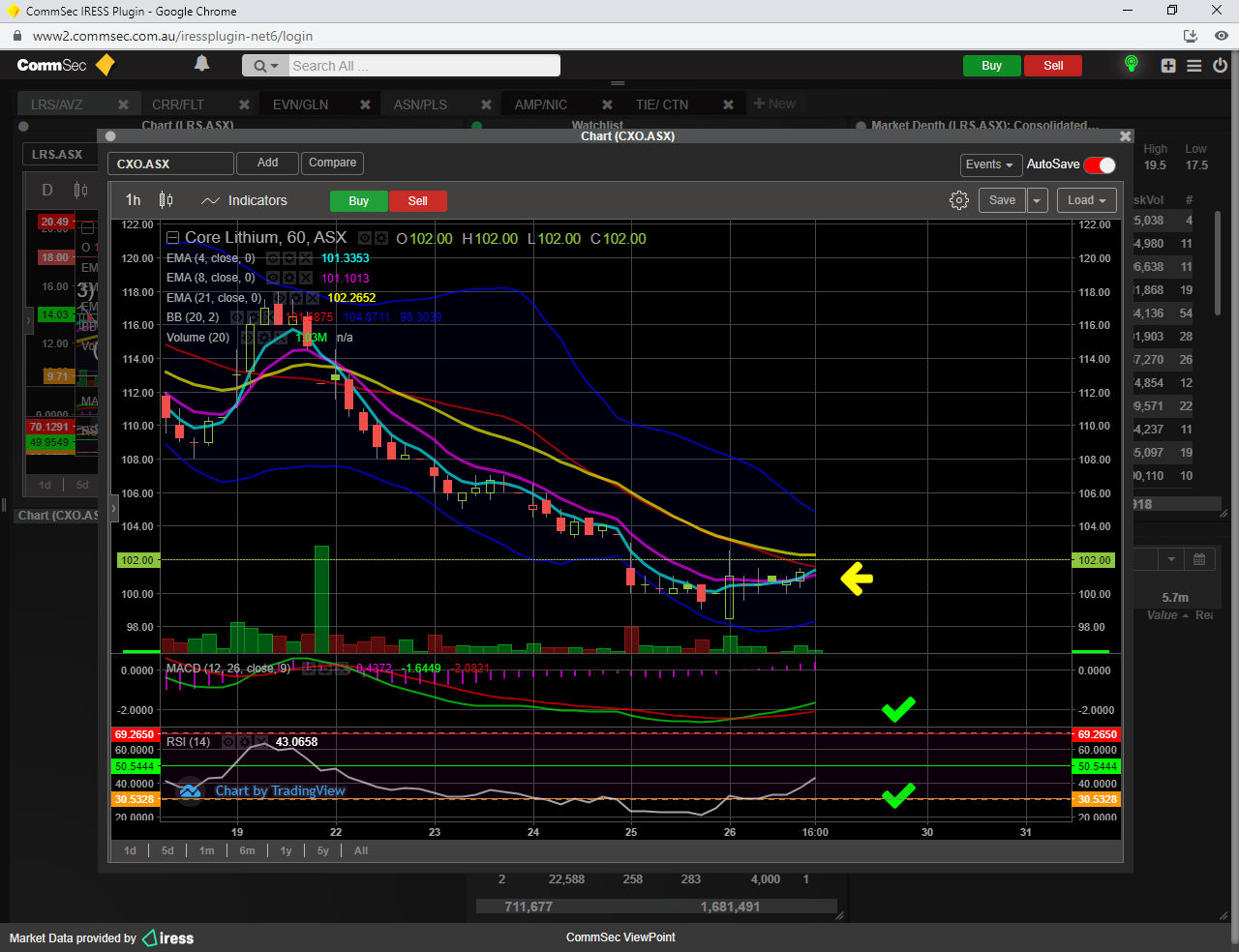
Task: Open chart settings gear icon
Action: (958, 200)
